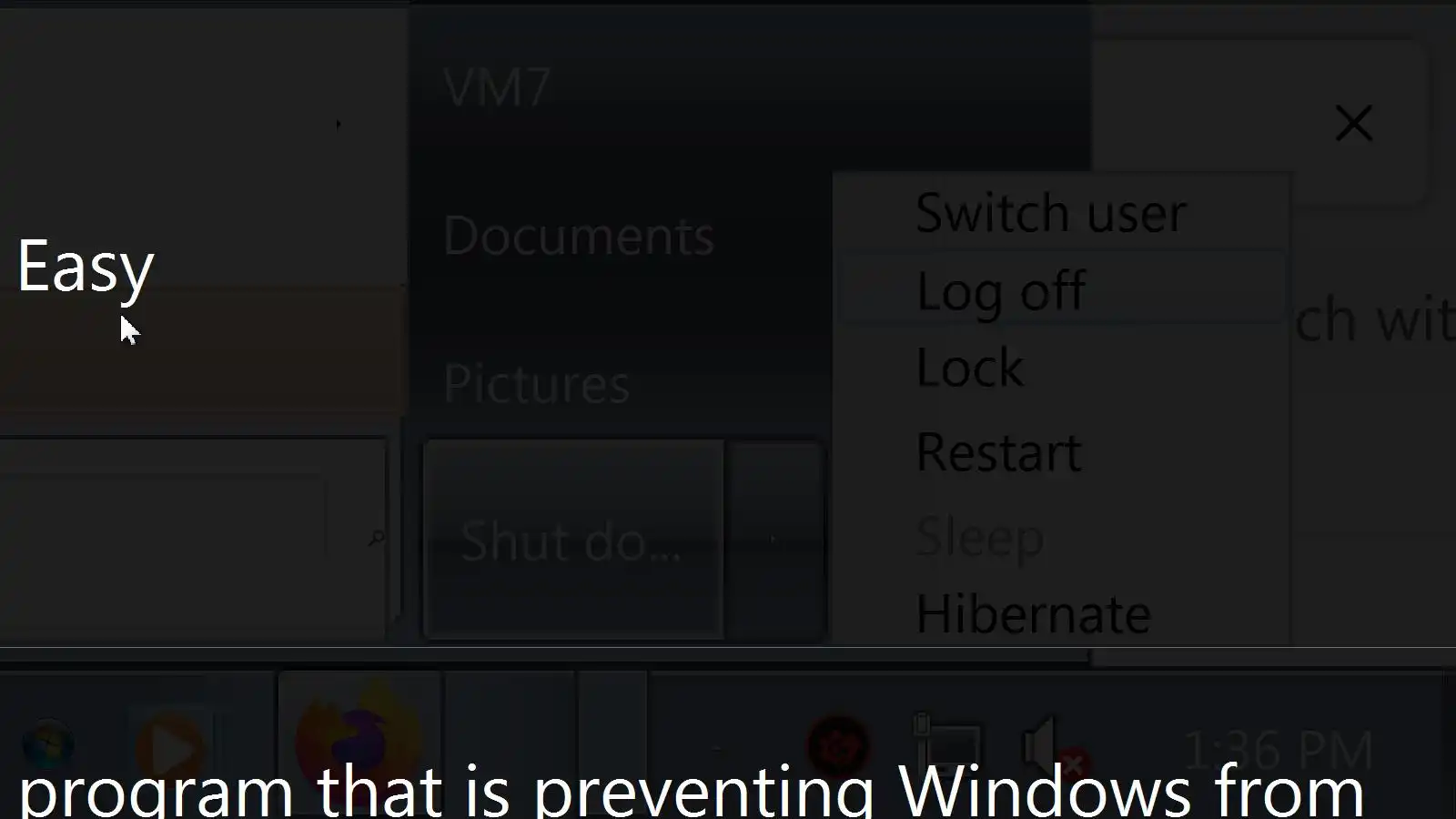Open the Pictures link

coord(536,383)
